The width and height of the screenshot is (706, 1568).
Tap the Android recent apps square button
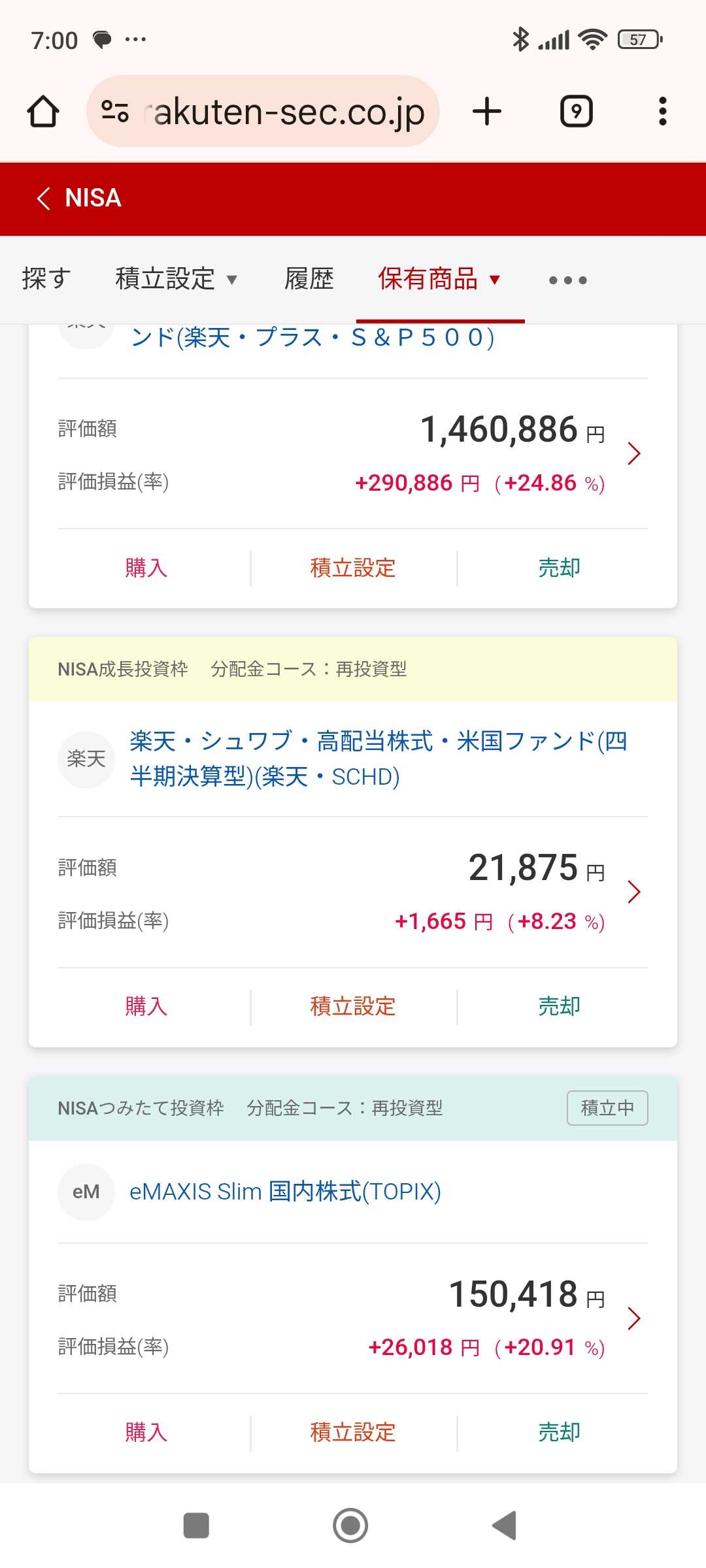coord(196,1526)
